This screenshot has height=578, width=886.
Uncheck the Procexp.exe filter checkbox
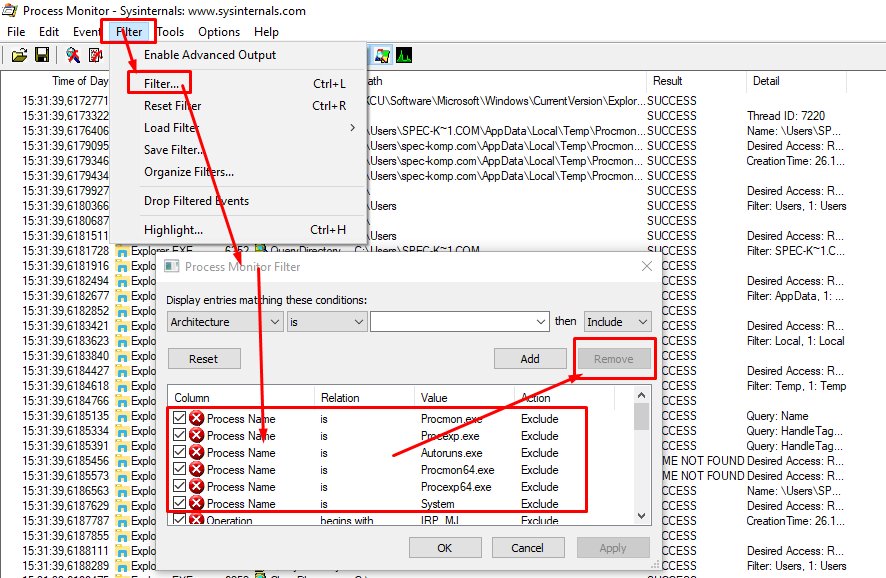[179, 436]
